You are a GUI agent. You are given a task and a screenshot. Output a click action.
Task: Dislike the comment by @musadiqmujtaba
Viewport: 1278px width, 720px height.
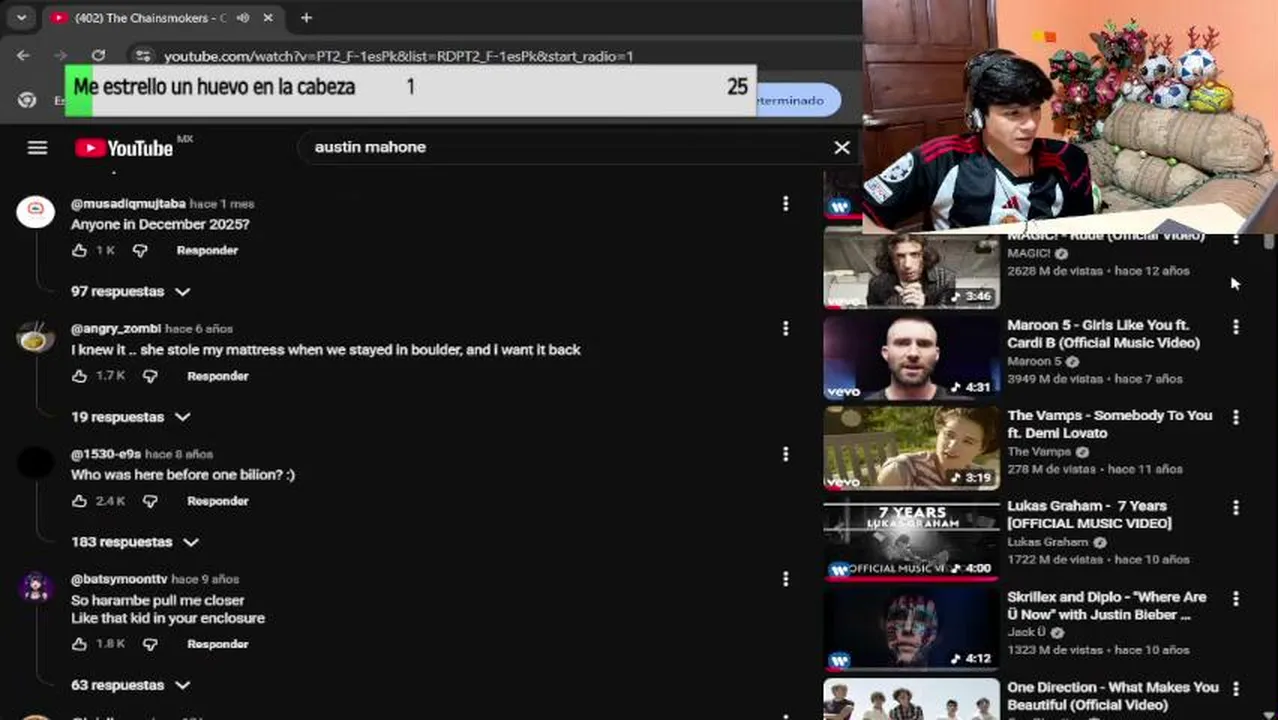tap(140, 251)
